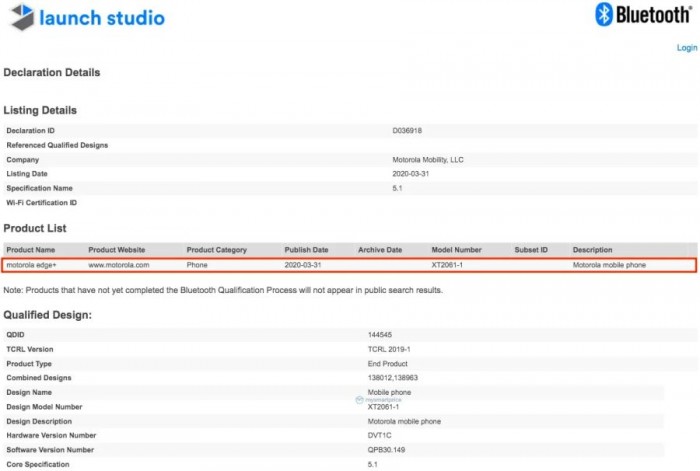This screenshot has width=700, height=471.
Task: Select the Motorola Mobility, LLC company value
Action: tap(428, 160)
